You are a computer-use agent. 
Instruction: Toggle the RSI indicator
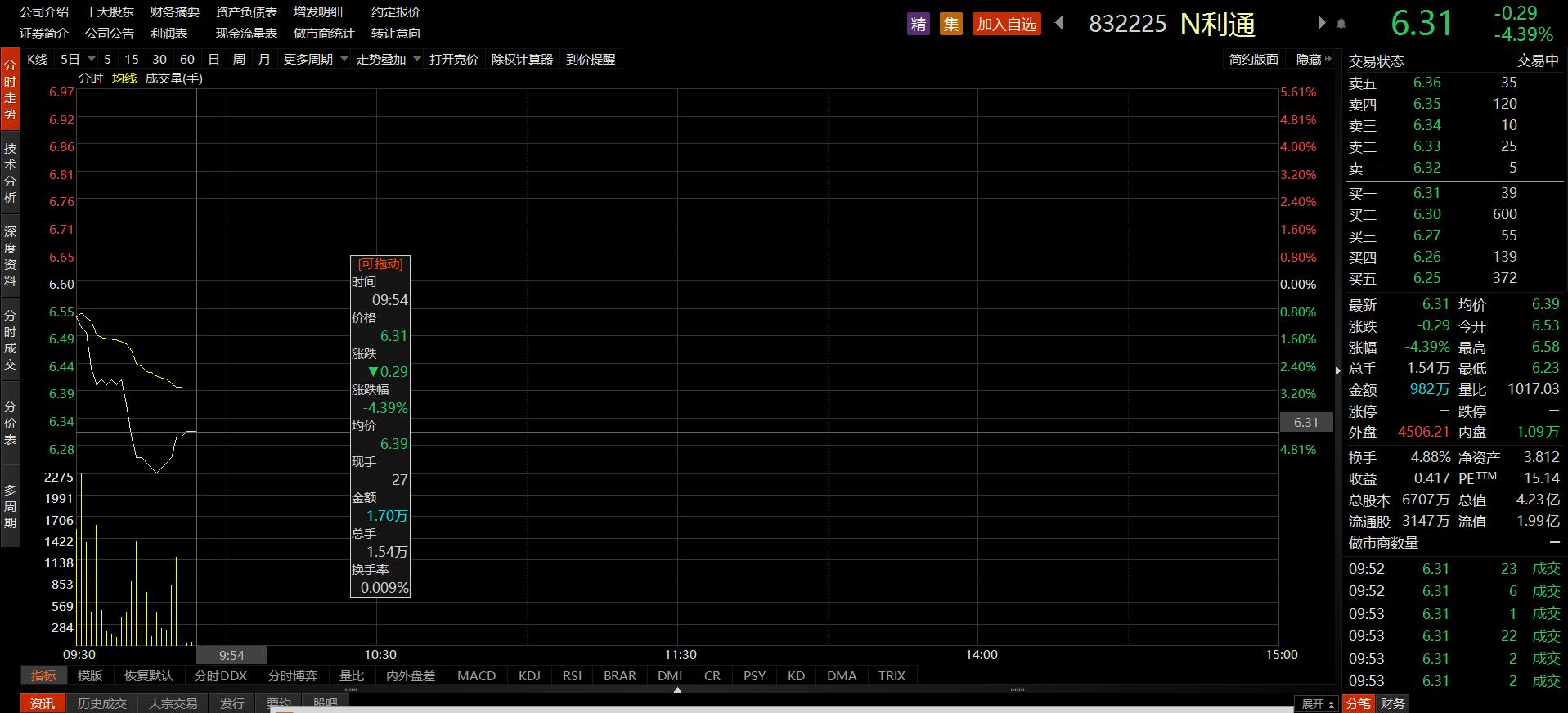(573, 675)
